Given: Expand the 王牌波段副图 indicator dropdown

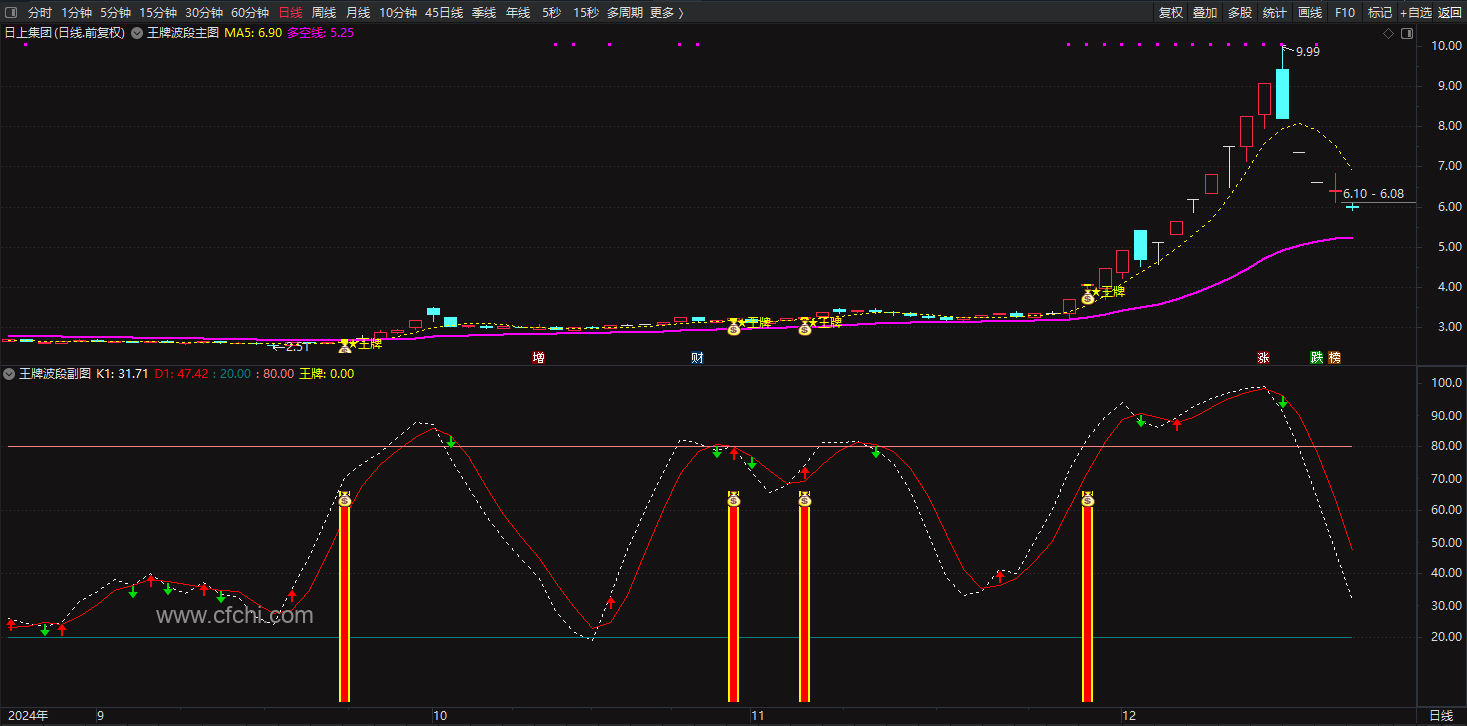Looking at the screenshot, I should click(10, 374).
